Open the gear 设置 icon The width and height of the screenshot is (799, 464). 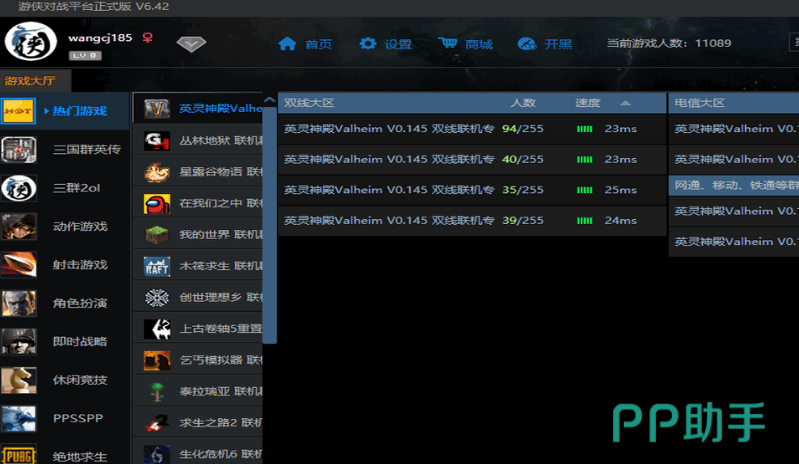(x=367, y=44)
